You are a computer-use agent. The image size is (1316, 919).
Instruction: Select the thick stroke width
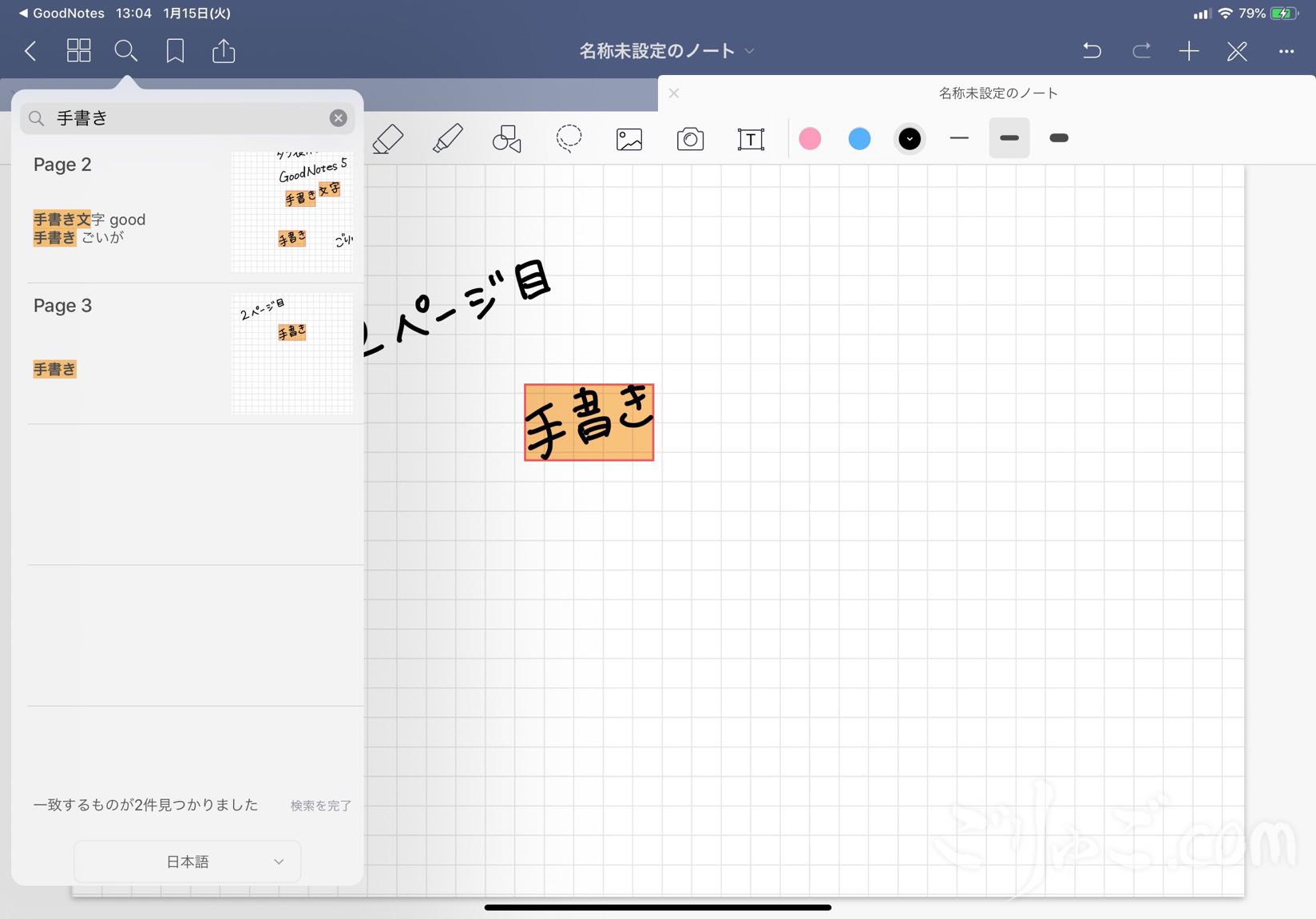(x=1059, y=138)
